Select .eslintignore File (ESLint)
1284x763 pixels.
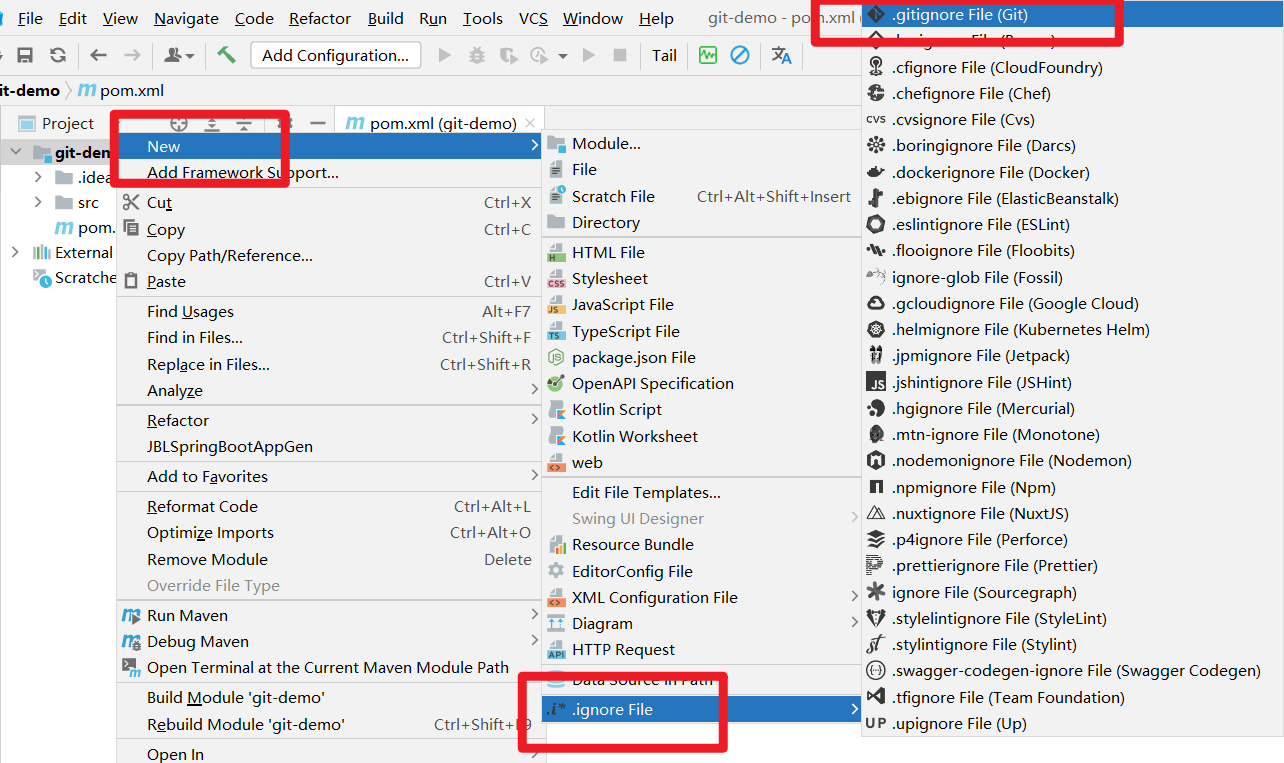pos(1071,224)
